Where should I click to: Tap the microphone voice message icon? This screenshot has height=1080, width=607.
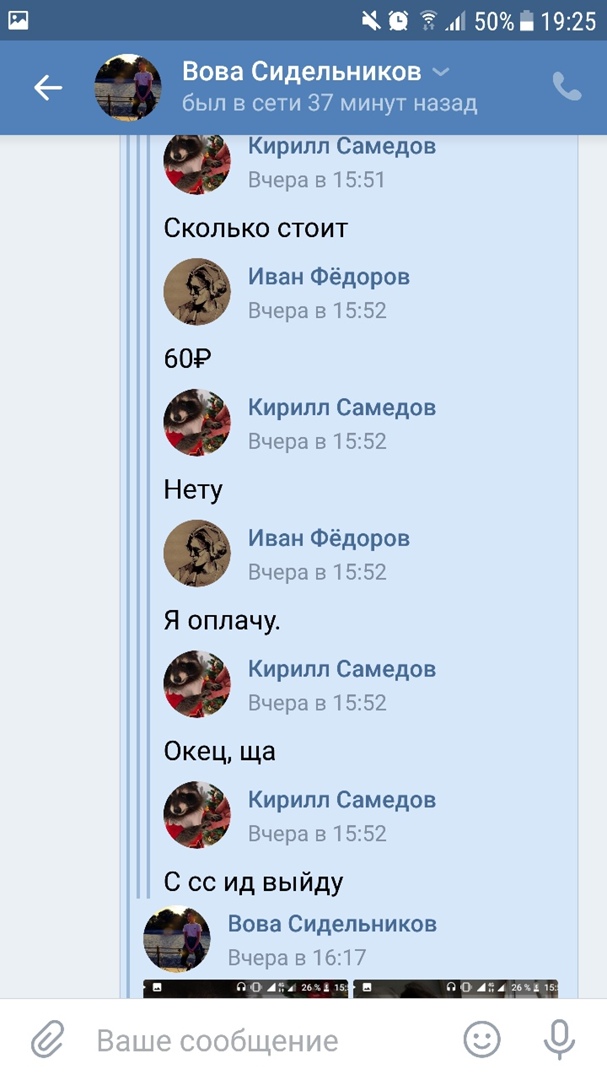click(x=559, y=1039)
